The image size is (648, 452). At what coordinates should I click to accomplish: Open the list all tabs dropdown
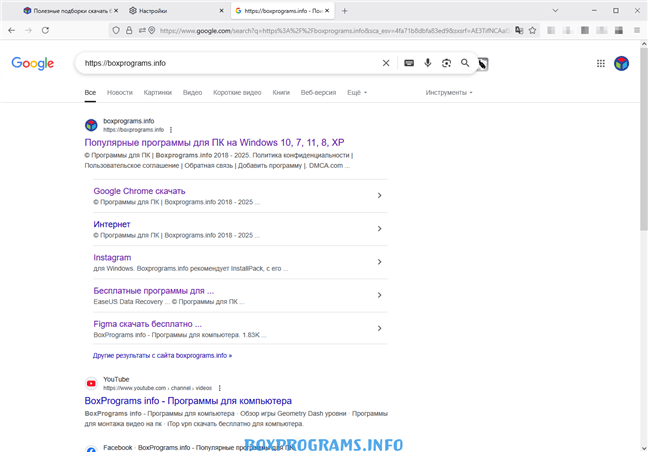555,11
